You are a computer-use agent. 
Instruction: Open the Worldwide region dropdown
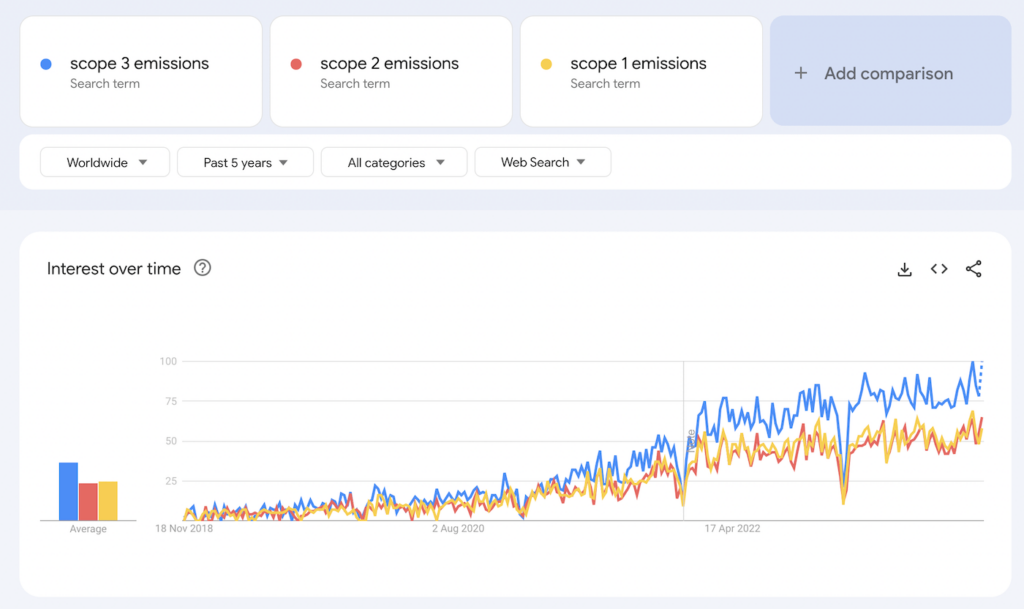[x=107, y=162]
